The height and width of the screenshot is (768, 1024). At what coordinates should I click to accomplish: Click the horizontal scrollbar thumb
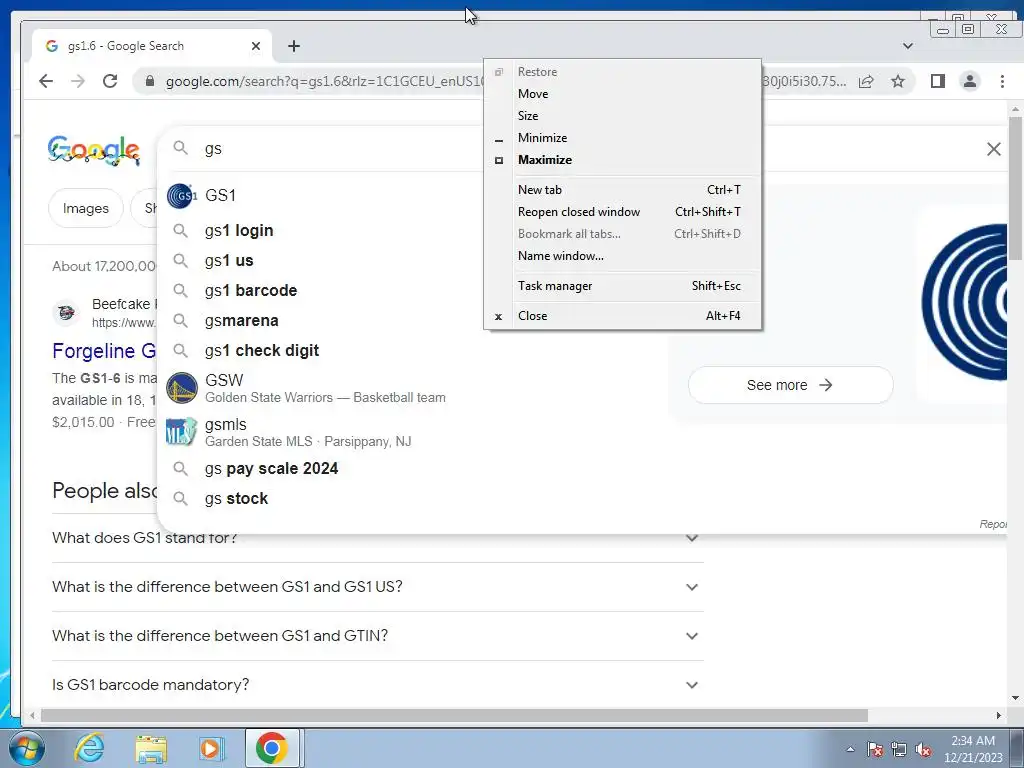(454, 716)
